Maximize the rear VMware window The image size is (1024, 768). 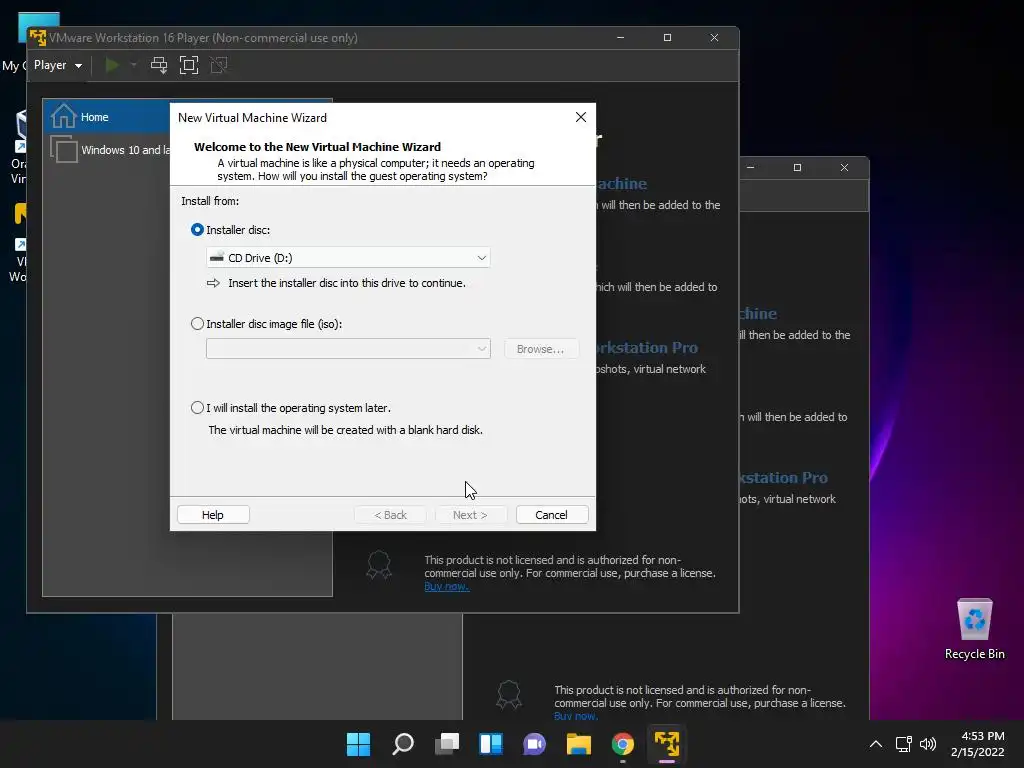coord(797,167)
